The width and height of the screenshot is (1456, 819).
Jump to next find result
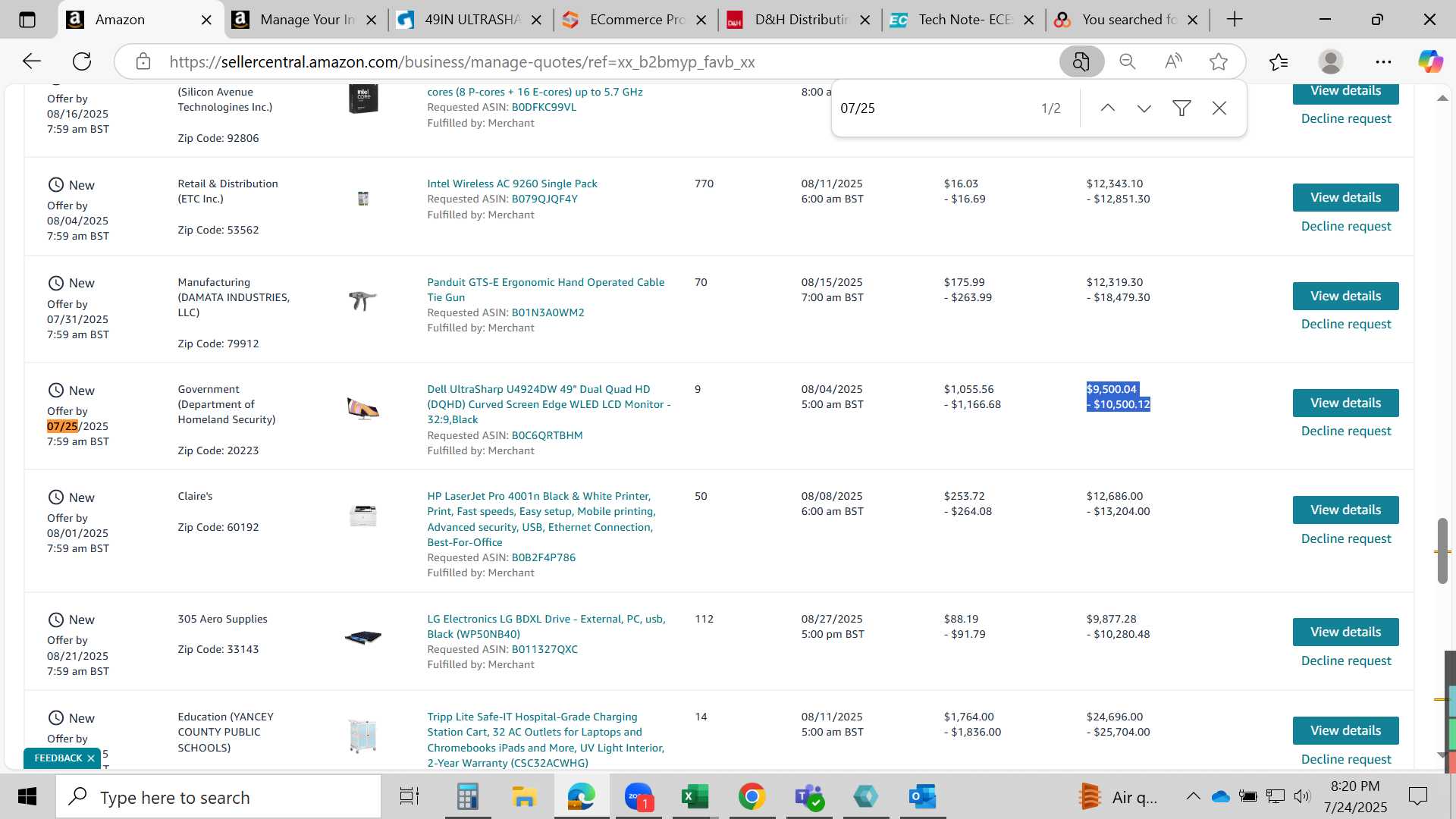pos(1144,108)
